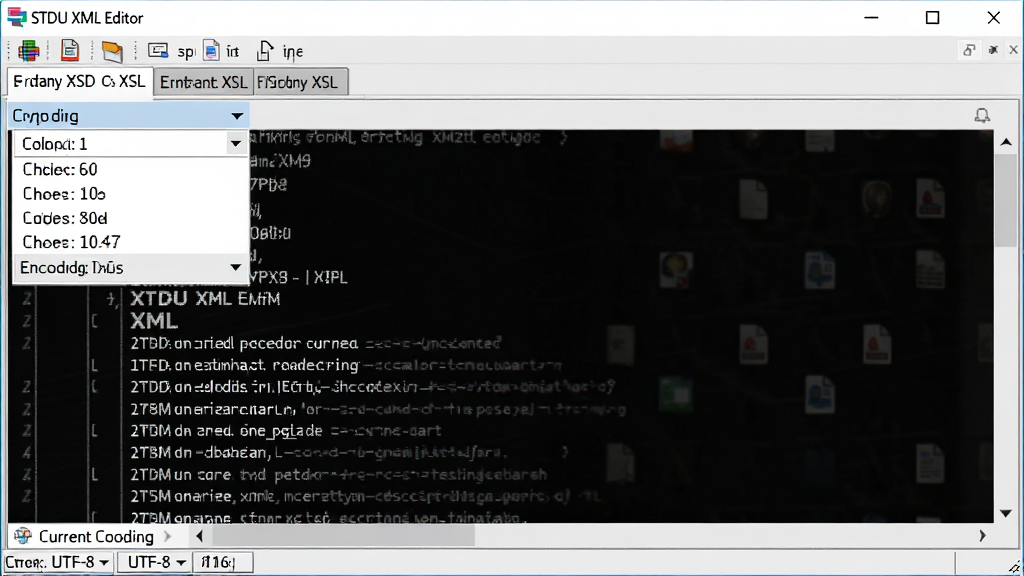Switch to the 'Erdany XSD Cs XSL' tab
Viewport: 1024px width, 576px height.
[x=80, y=82]
